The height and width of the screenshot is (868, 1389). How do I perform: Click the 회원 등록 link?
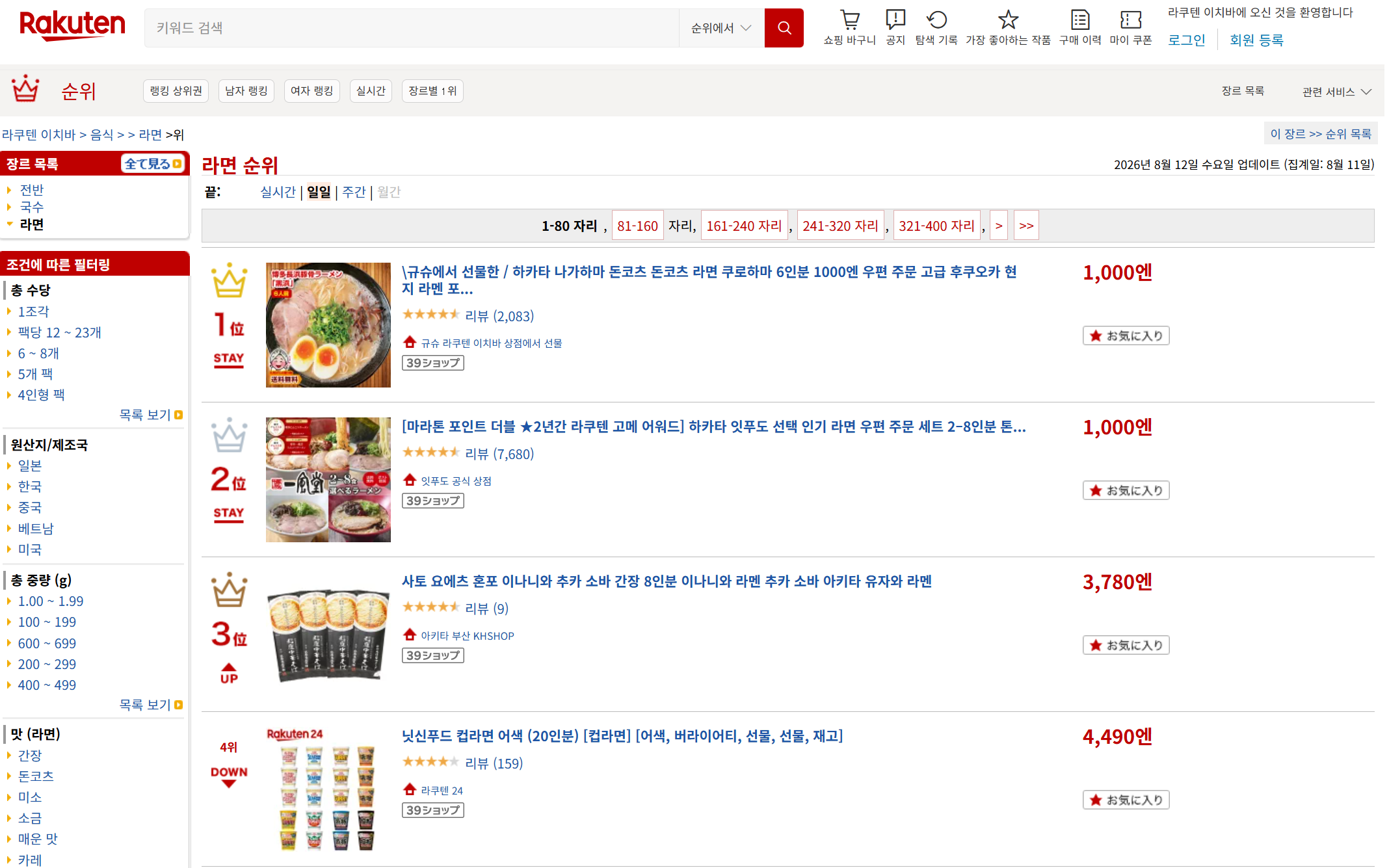pos(1256,40)
